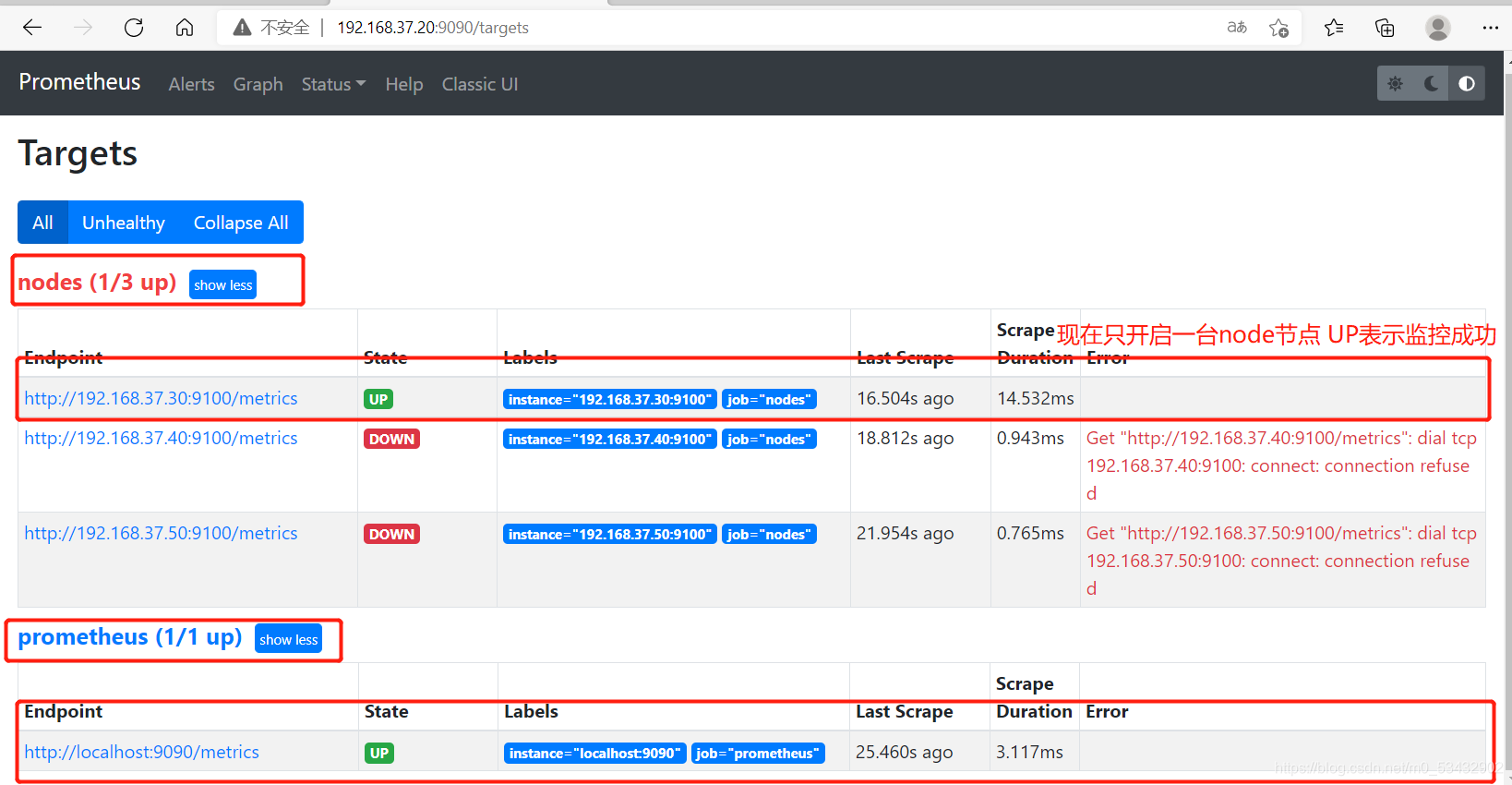Image resolution: width=1512 pixels, height=785 pixels.
Task: Click instance="192.168.37.40:9100" label badge
Action: (x=610, y=439)
